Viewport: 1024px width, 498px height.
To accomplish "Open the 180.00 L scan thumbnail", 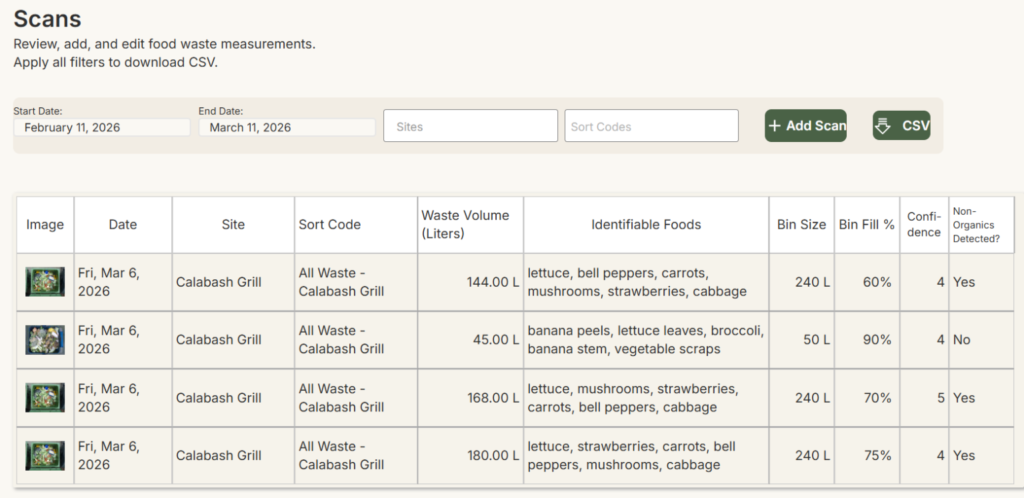I will click(x=45, y=456).
